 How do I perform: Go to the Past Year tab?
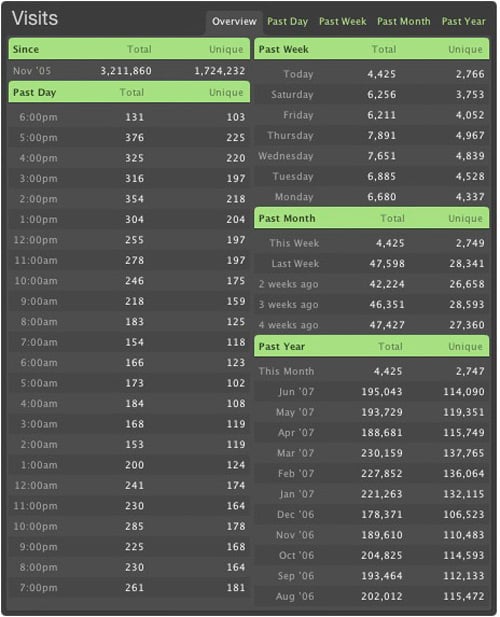463,21
